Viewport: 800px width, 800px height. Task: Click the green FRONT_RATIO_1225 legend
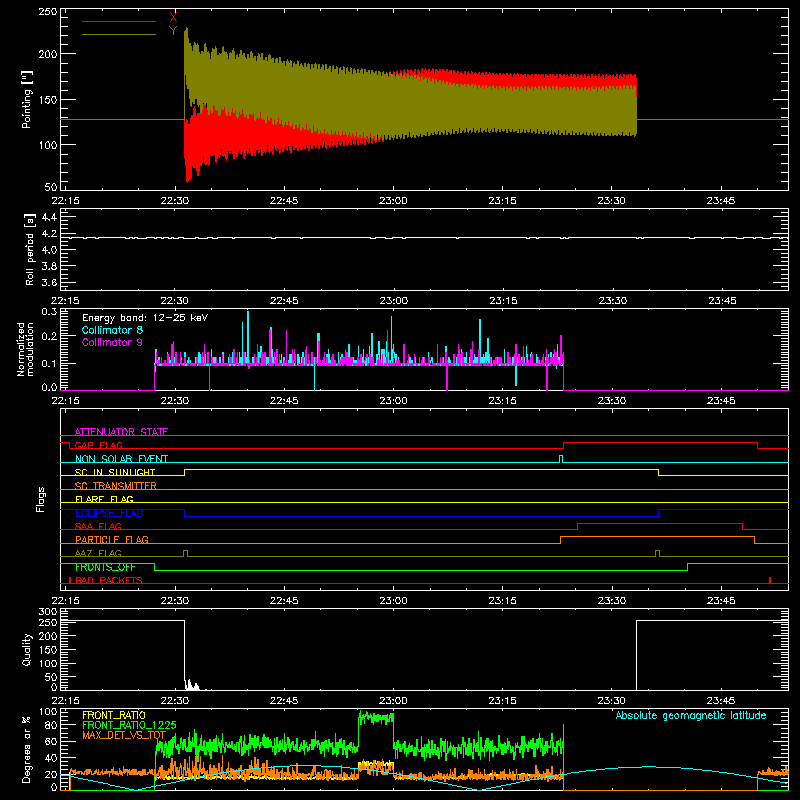[x=129, y=725]
